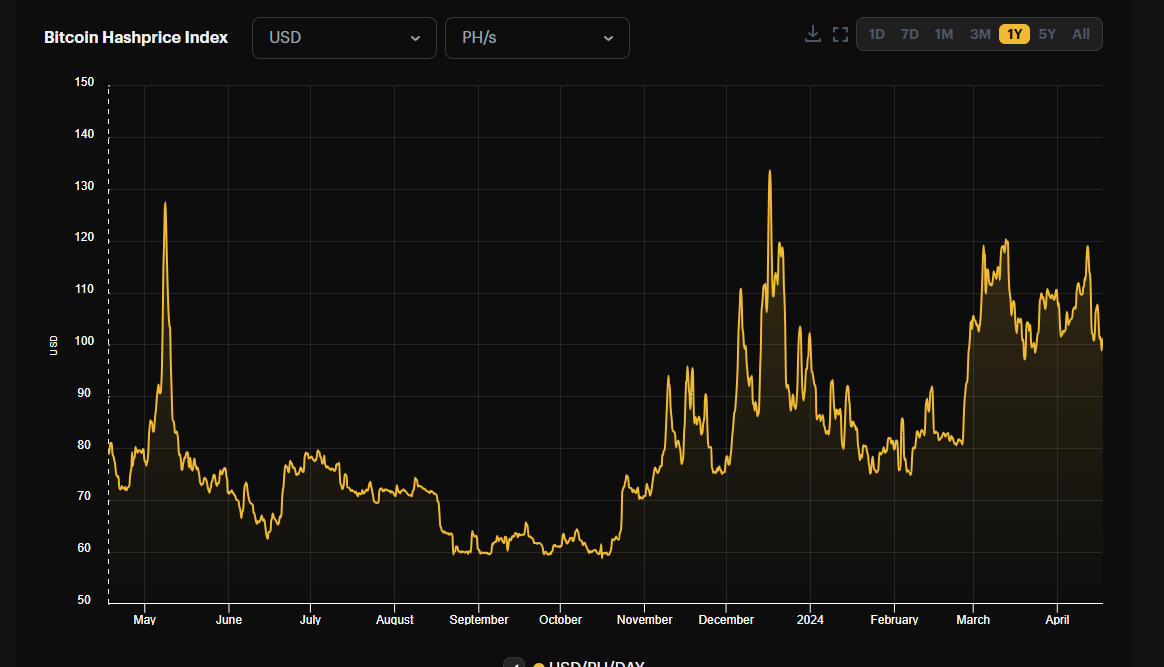Viewport: 1164px width, 667px height.
Task: Click the 130 y-axis label
Action: (85, 186)
